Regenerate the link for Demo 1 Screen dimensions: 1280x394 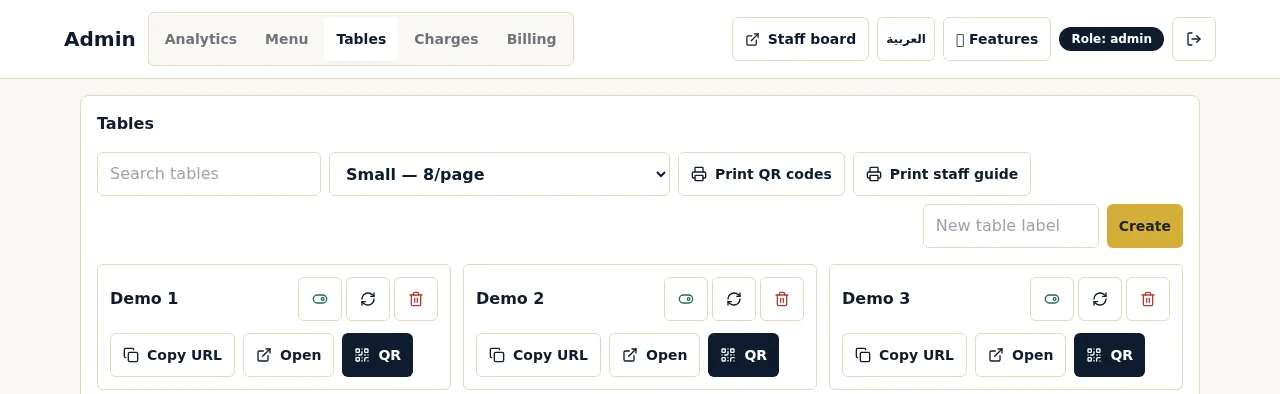tap(368, 299)
